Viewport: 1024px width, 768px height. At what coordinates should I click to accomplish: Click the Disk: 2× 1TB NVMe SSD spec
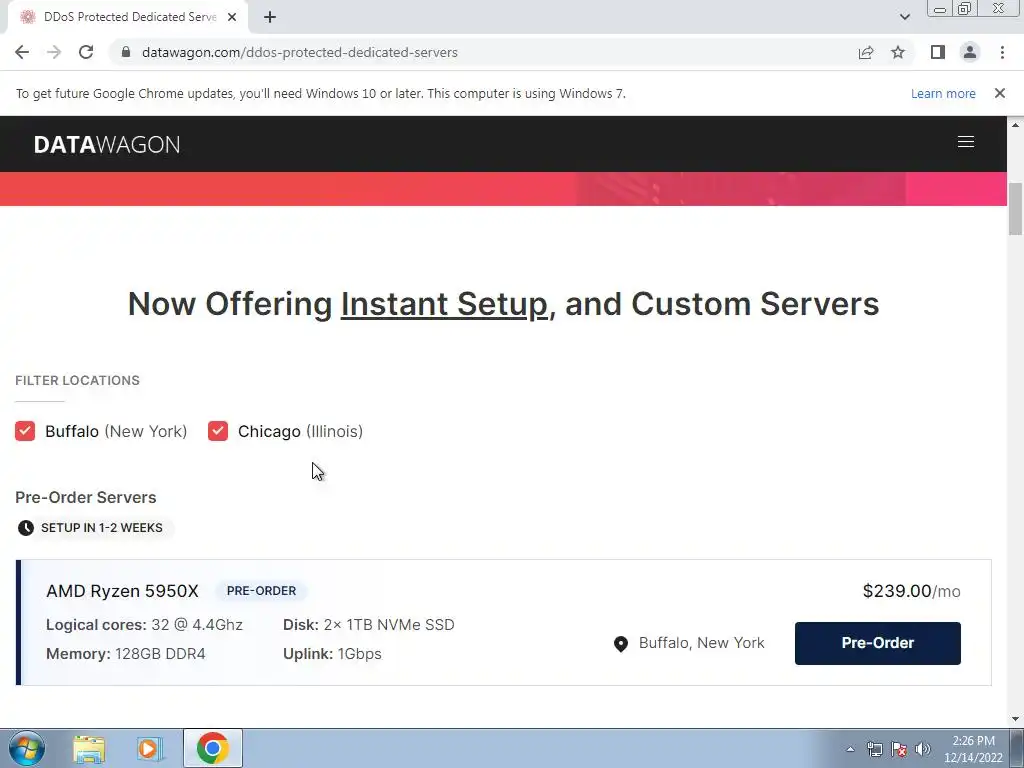368,625
